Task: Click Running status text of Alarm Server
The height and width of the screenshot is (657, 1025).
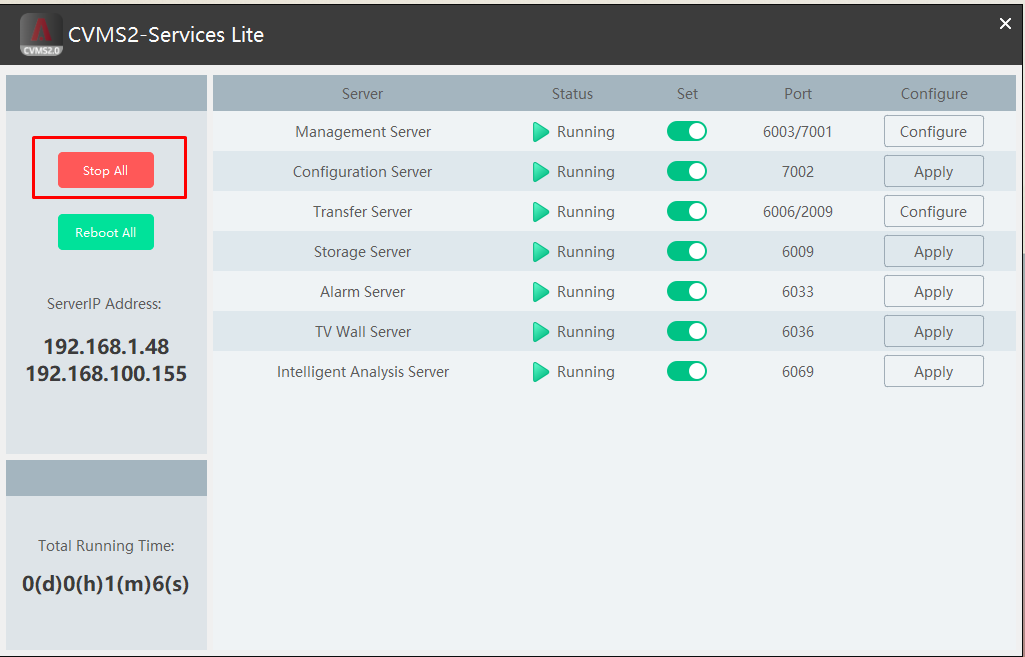Action: 585,292
